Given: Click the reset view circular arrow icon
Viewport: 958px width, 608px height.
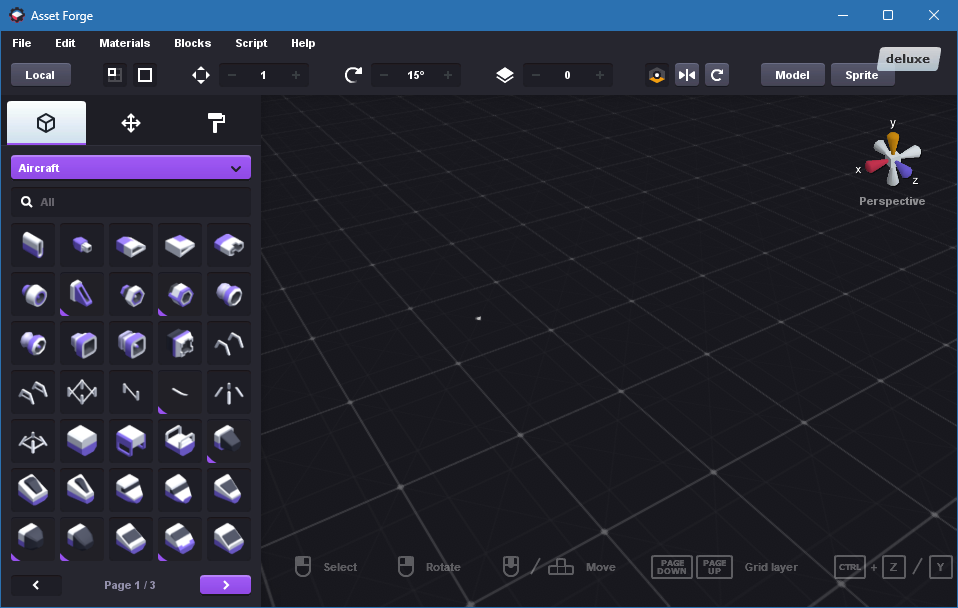Looking at the screenshot, I should pyautogui.click(x=717, y=75).
